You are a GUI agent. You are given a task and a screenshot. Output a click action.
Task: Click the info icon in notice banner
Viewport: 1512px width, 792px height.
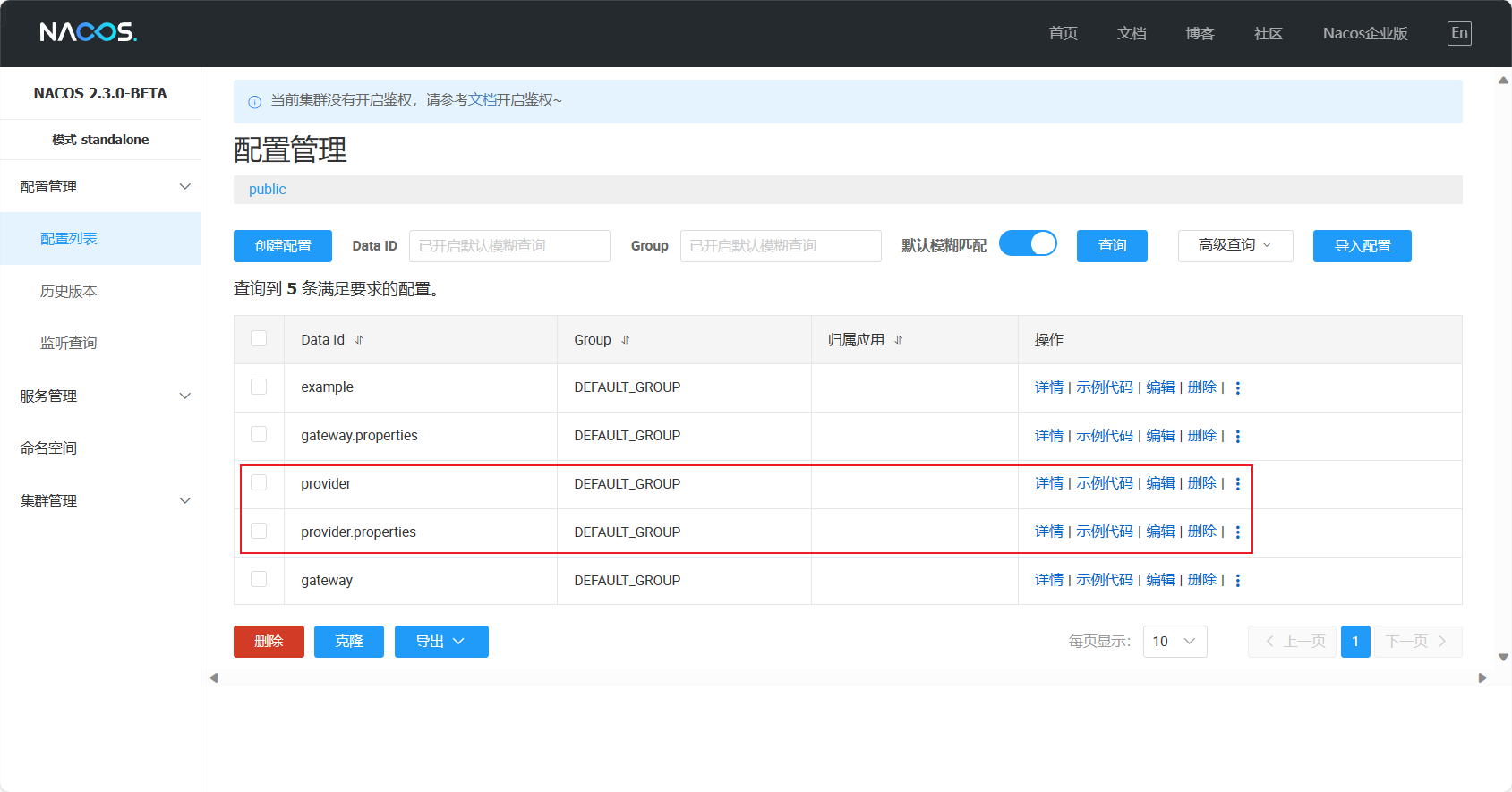(x=254, y=101)
